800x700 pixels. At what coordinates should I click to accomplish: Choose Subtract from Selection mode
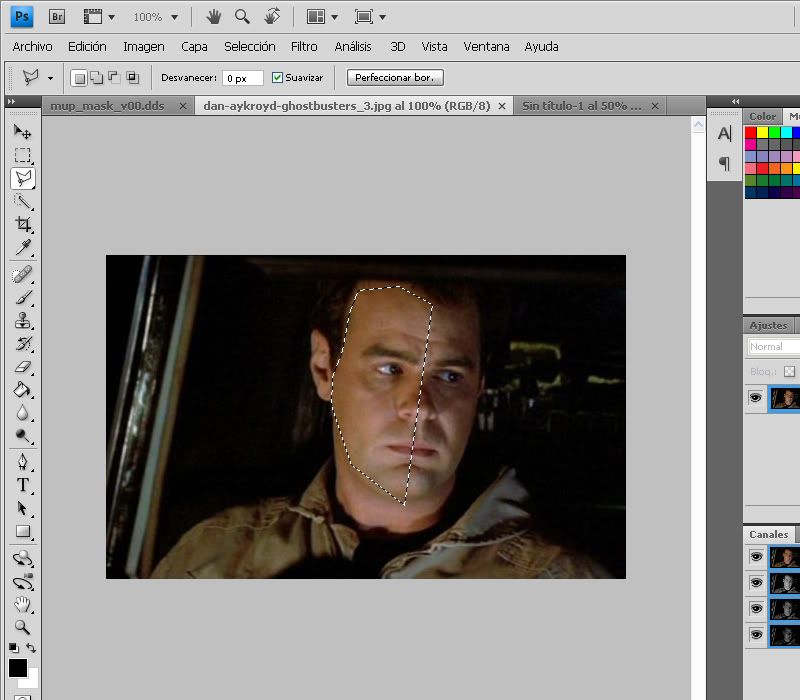click(x=114, y=78)
